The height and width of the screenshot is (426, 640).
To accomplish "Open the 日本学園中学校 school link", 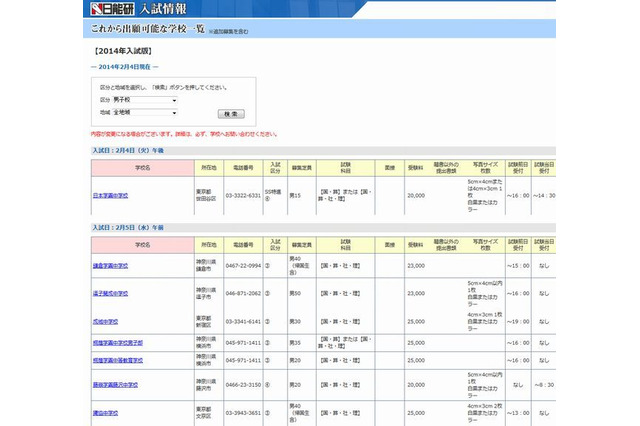I will 110,195.
